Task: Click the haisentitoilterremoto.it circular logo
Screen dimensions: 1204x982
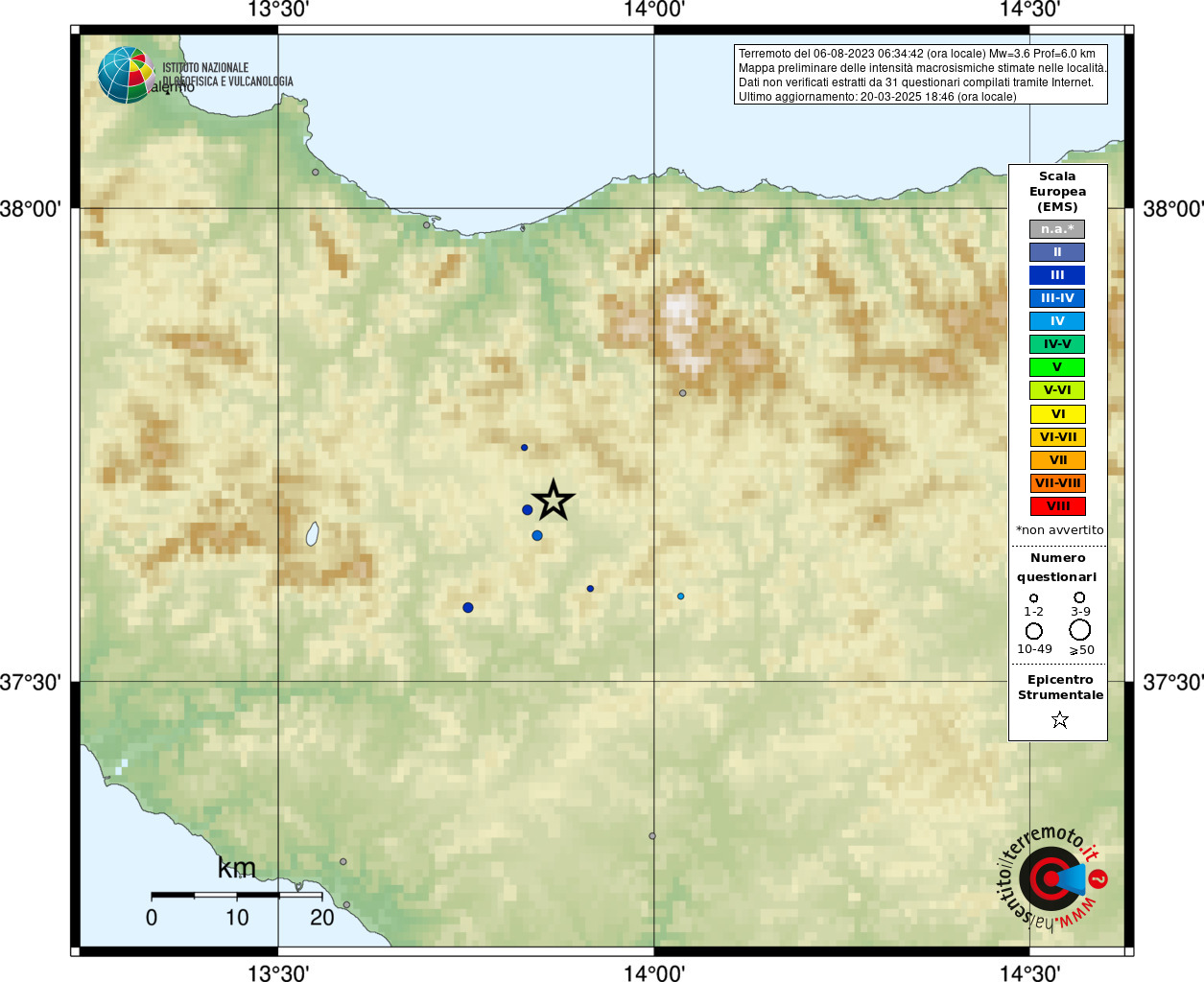Action: pos(1051,877)
